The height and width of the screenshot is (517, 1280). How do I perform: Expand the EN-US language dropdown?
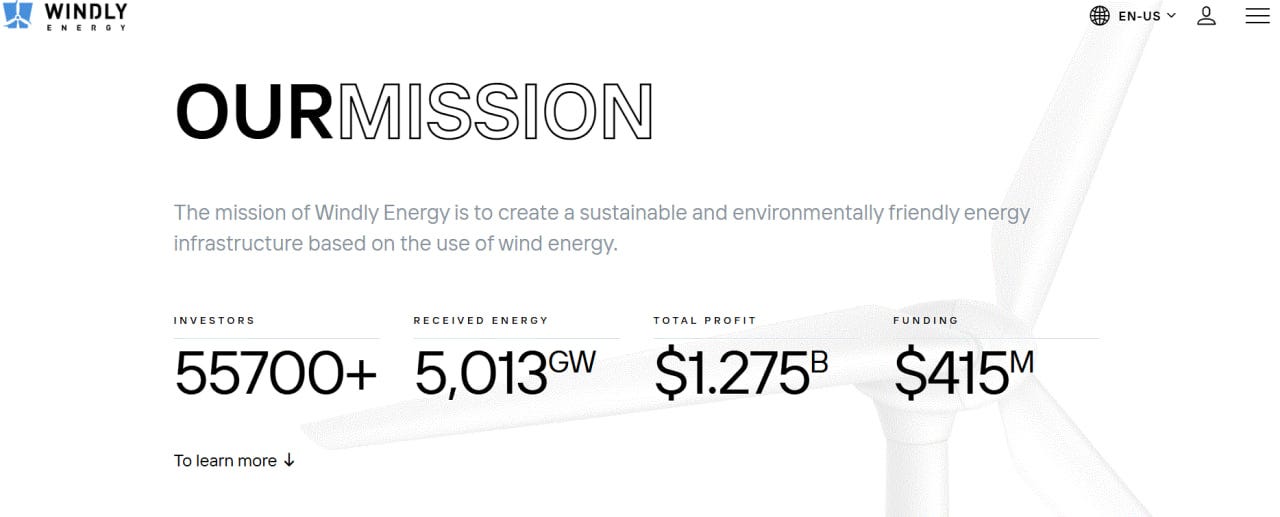coord(1133,16)
